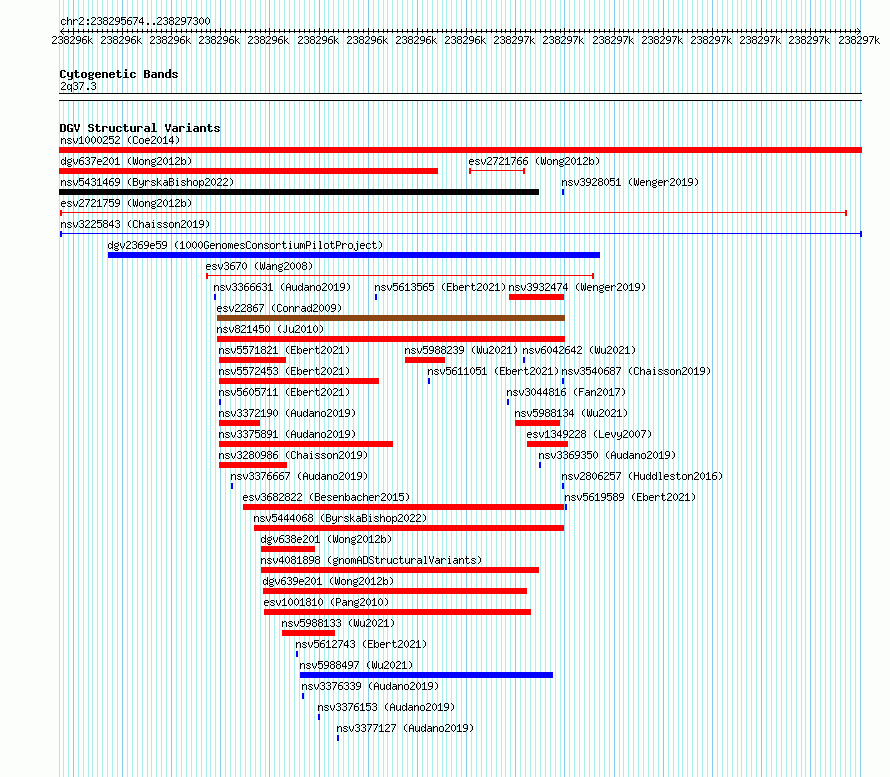The image size is (890, 777).
Task: Open nsv5444068 (ByrskaBishop2022) variant
Action: pyautogui.click(x=340, y=518)
